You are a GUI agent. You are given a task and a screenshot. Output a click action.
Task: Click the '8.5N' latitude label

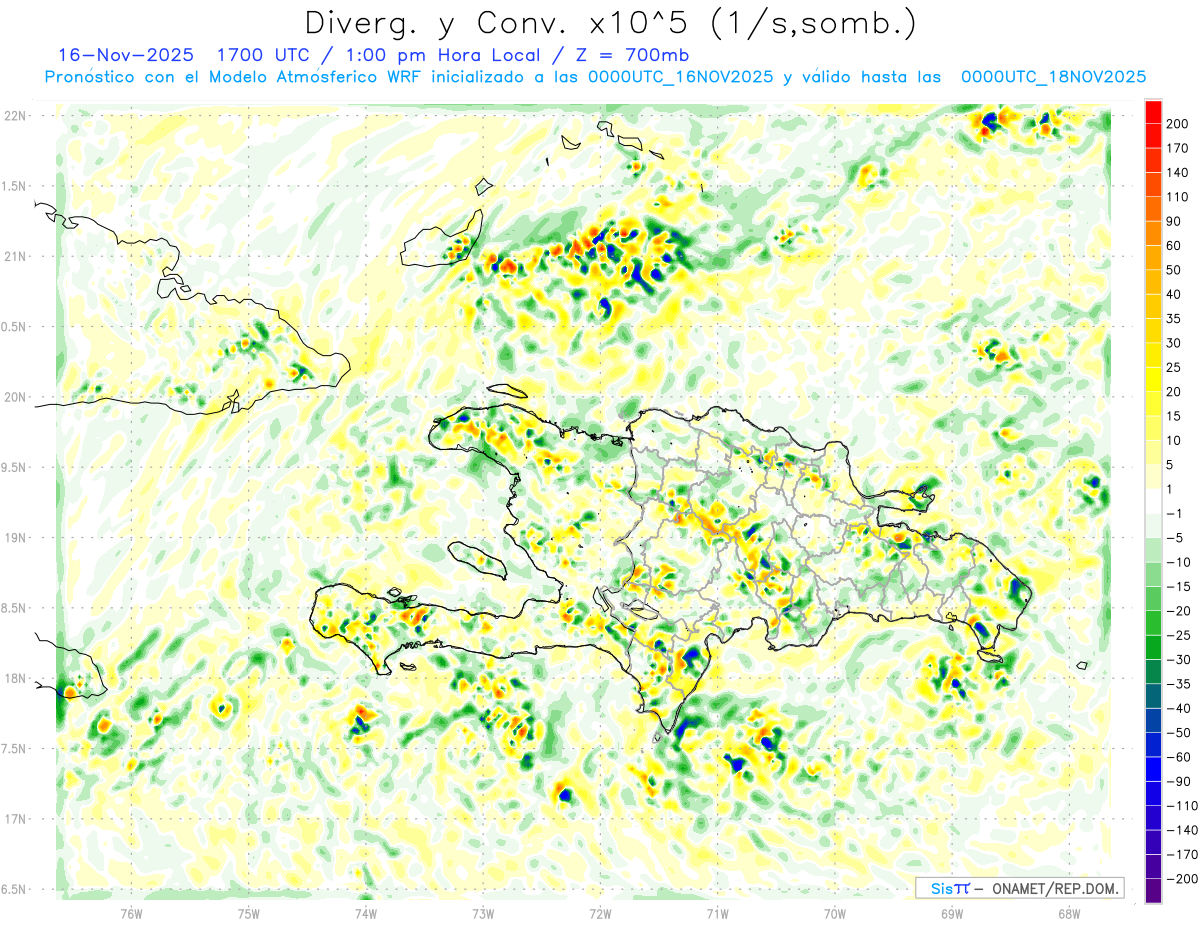click(x=15, y=608)
